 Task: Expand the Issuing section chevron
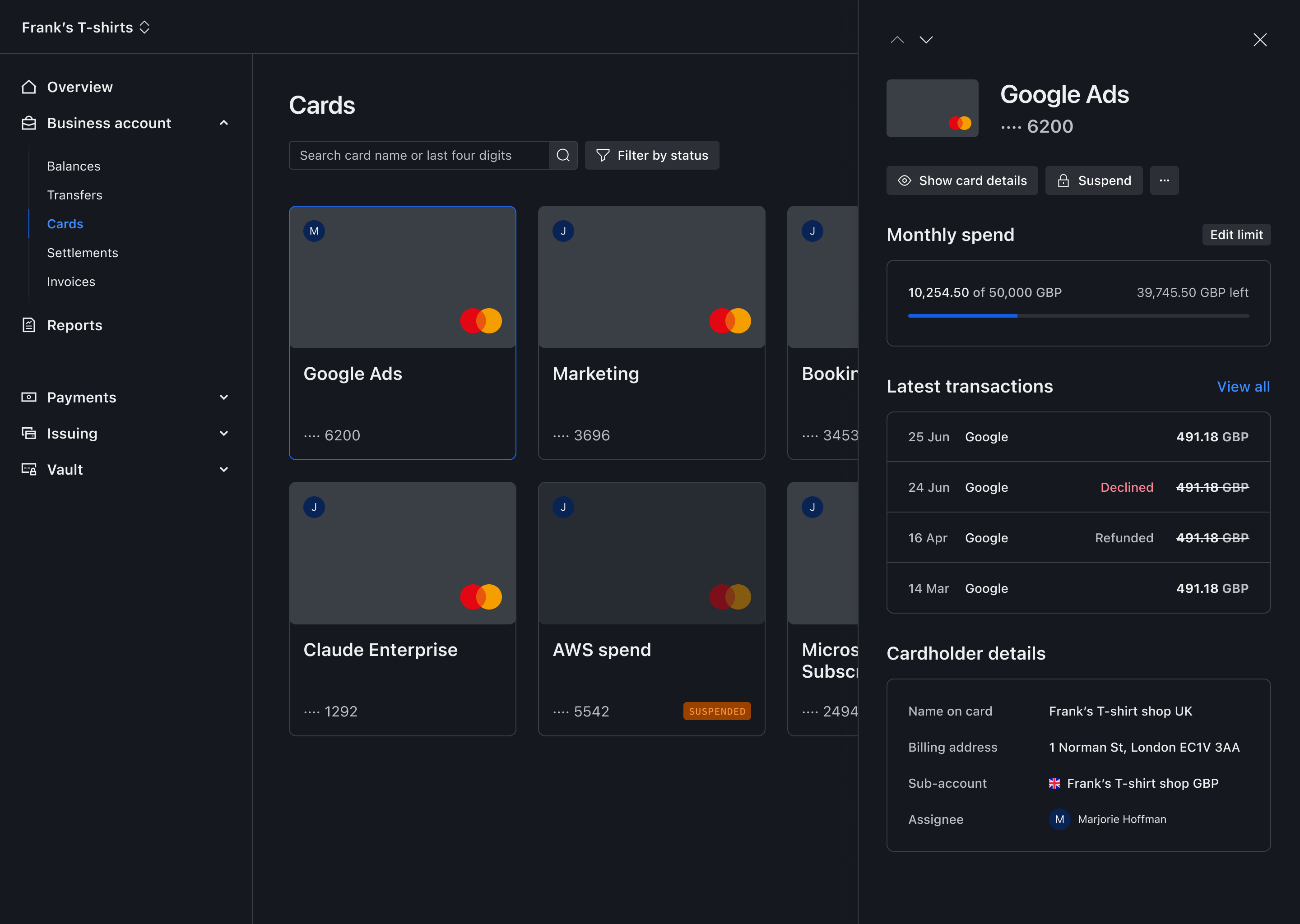(x=224, y=433)
